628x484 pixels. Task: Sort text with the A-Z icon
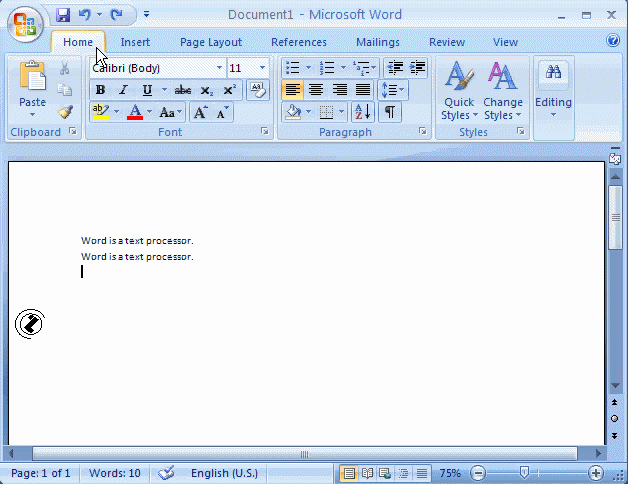(x=363, y=112)
